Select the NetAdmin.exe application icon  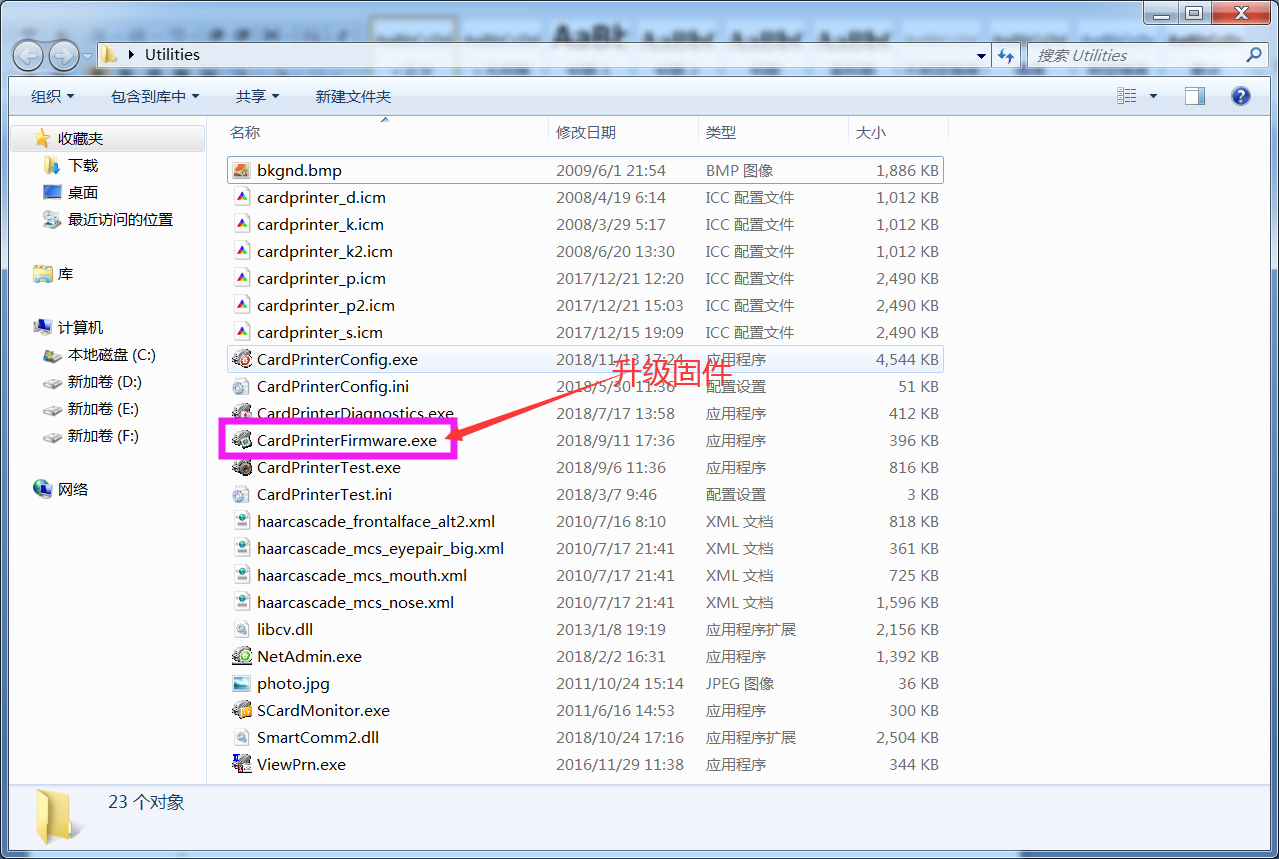(x=241, y=656)
